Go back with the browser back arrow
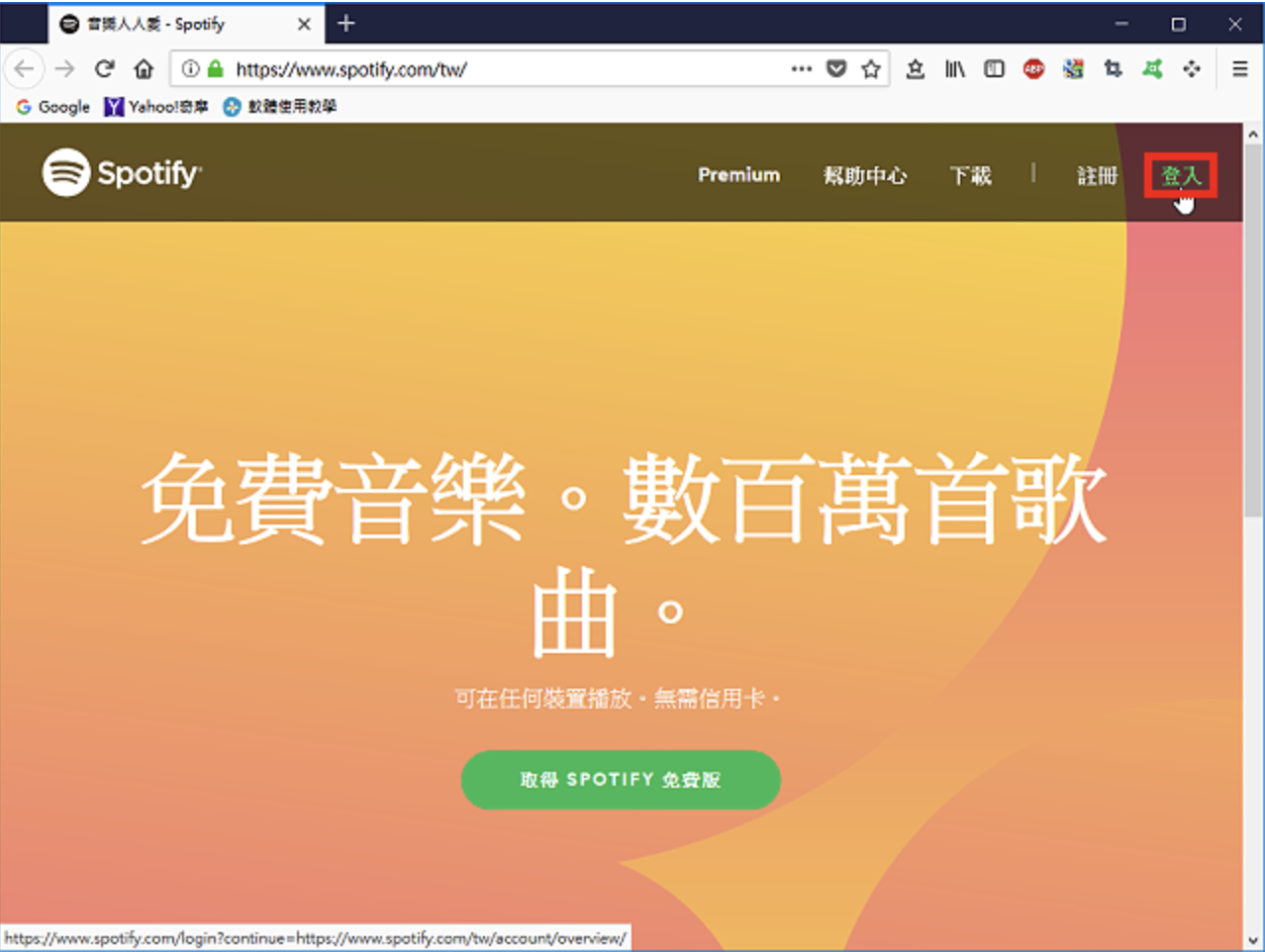 [x=24, y=68]
